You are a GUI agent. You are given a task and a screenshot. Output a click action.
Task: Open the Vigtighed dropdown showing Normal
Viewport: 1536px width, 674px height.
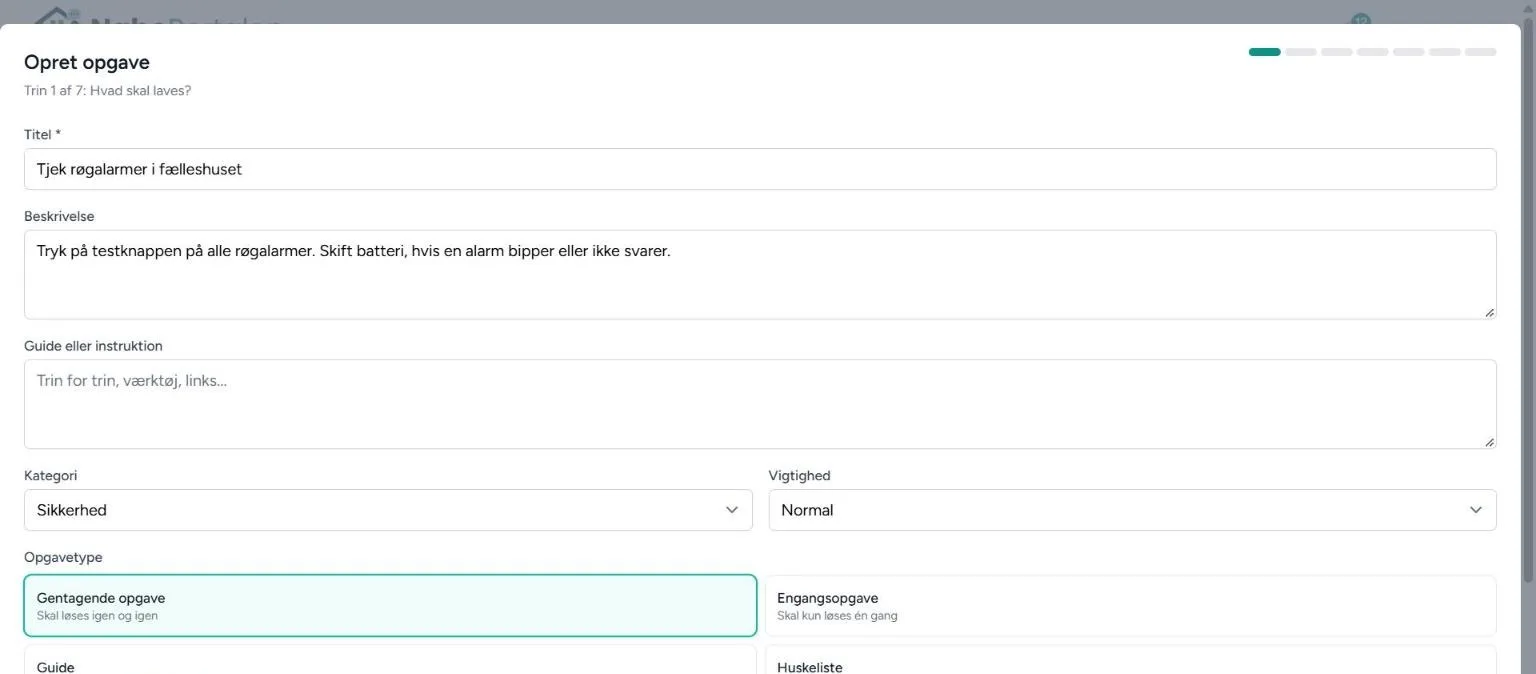point(1132,510)
